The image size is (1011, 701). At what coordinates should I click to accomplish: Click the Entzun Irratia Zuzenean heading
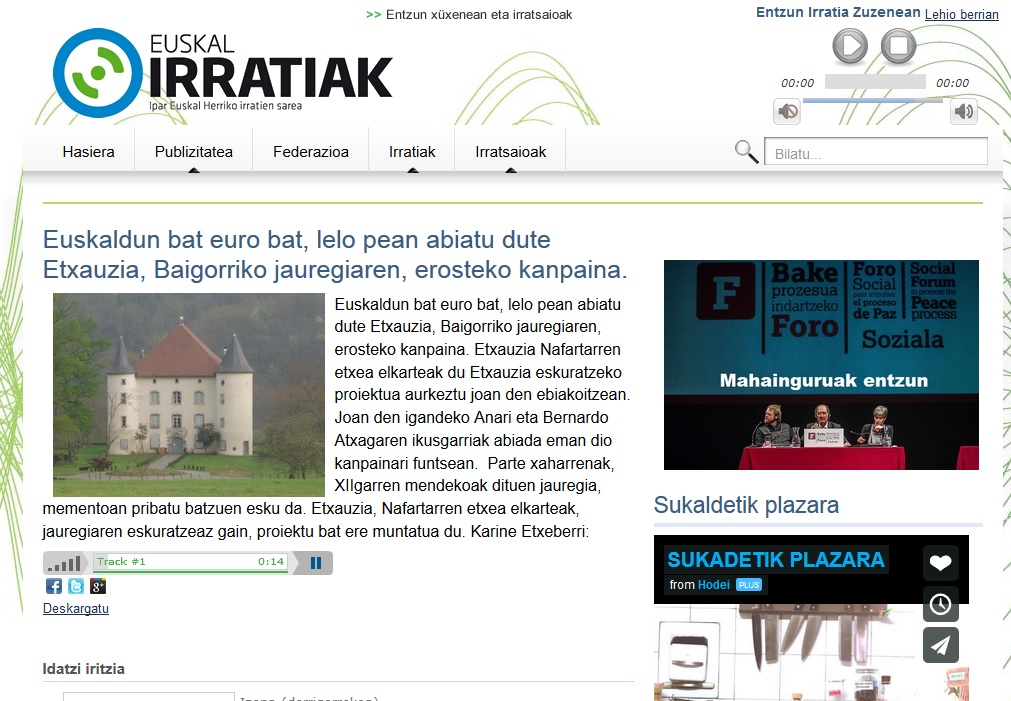tap(838, 12)
